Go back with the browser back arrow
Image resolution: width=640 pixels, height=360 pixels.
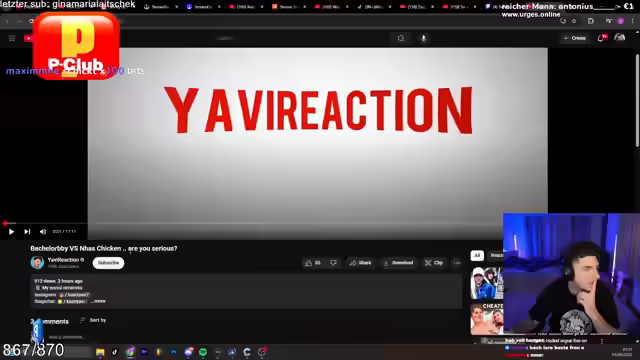tap(7, 21)
